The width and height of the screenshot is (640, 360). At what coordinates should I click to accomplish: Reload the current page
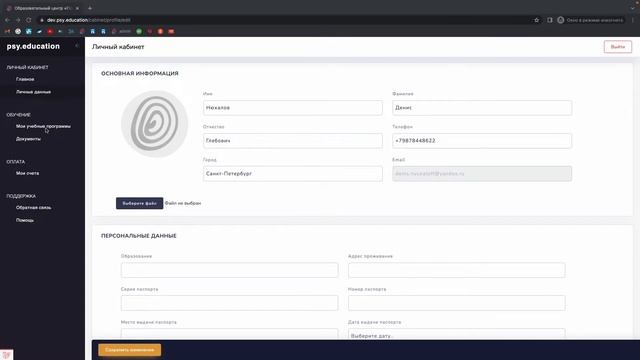(29, 20)
